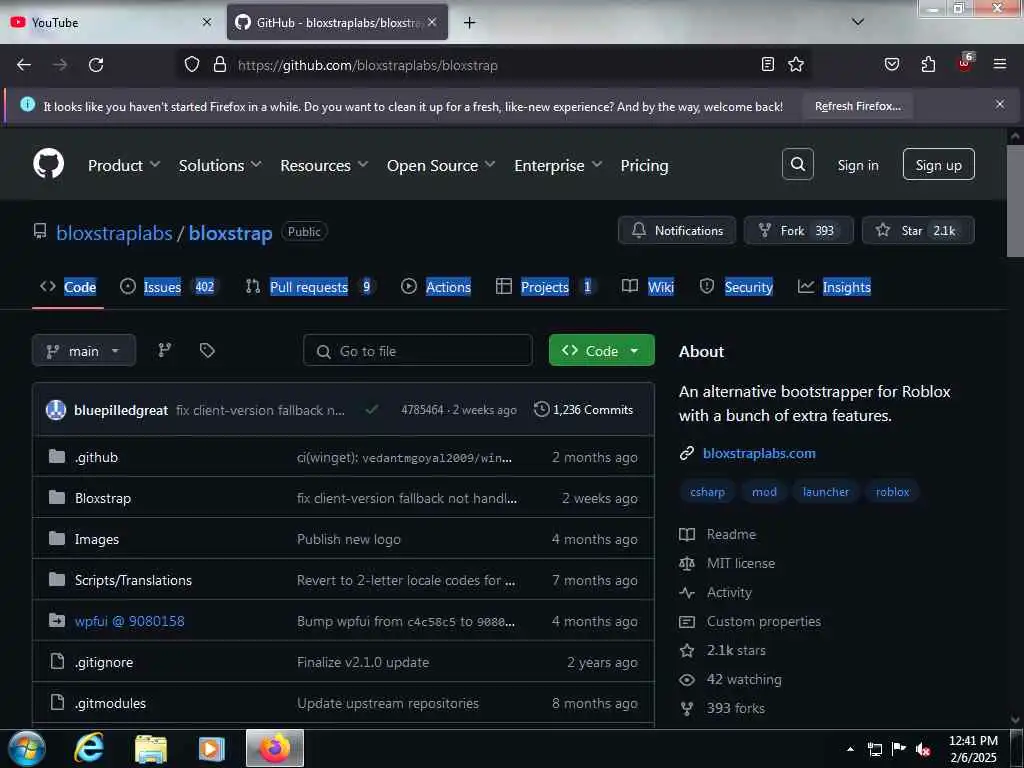Open Windows Explorer folder in taskbar
Viewport: 1024px width, 768px height.
151,748
